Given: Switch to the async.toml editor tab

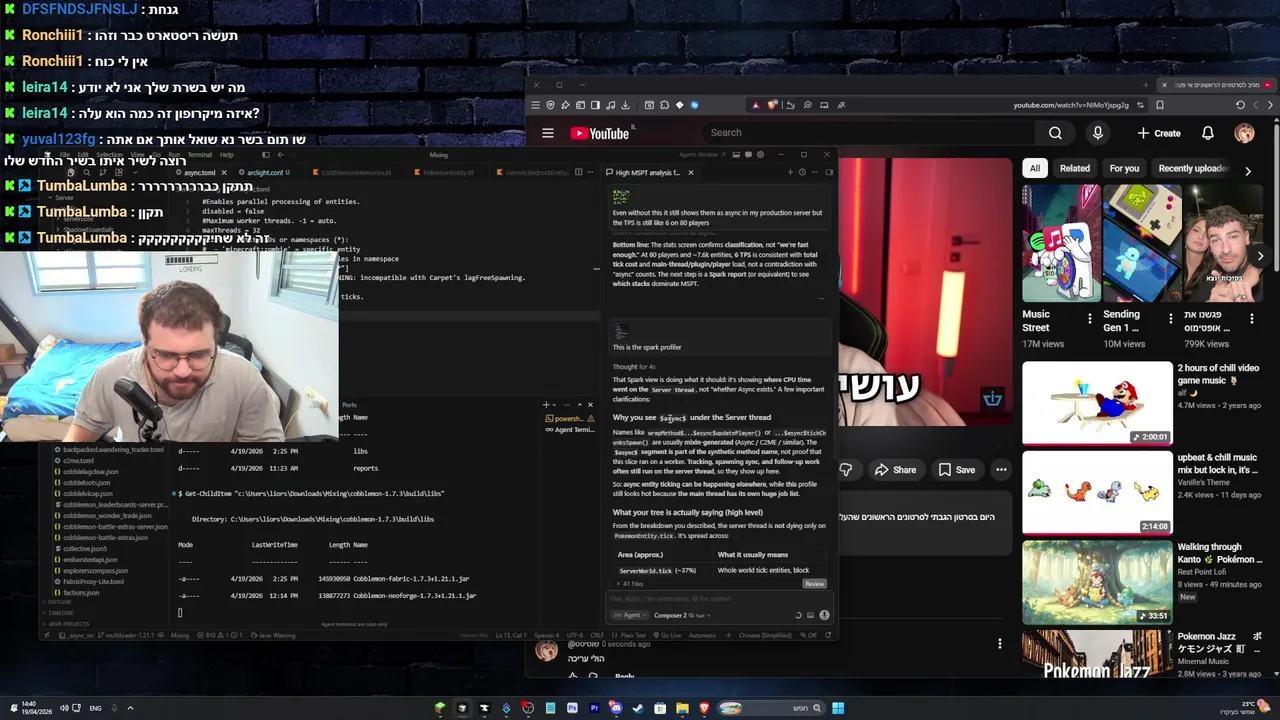Looking at the screenshot, I should coord(198,173).
